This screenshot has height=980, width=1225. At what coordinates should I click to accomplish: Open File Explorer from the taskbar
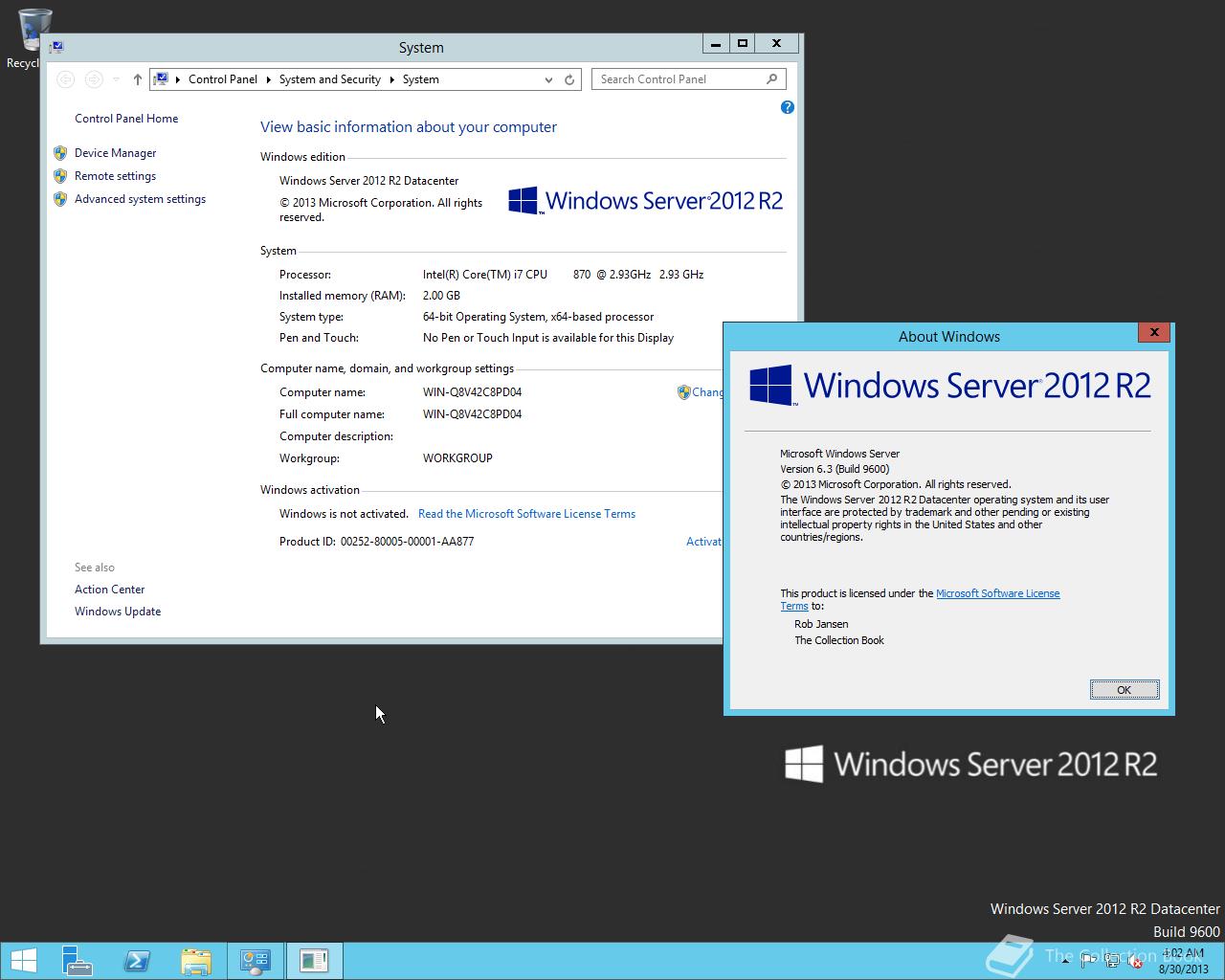197,960
